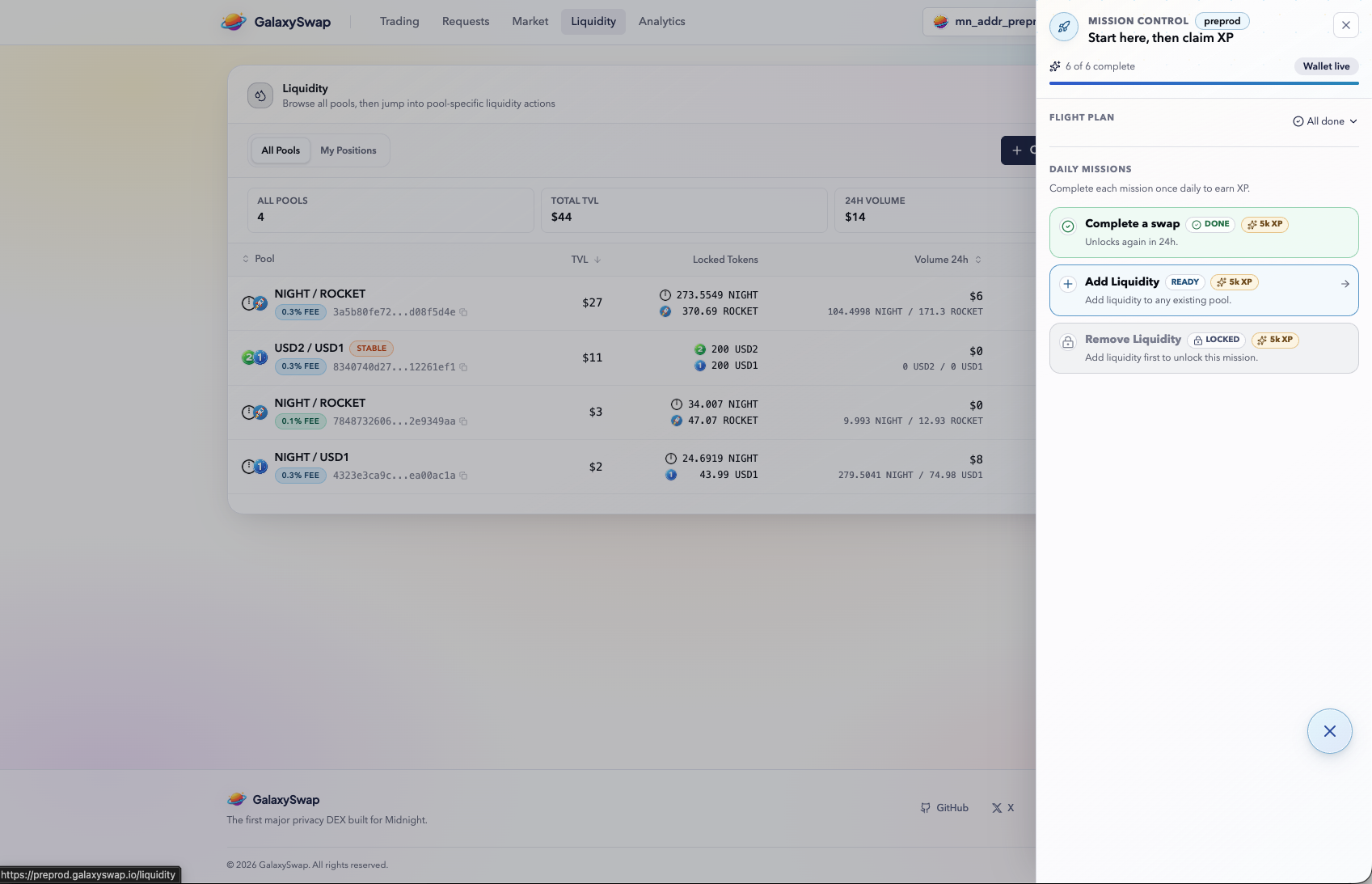Open Add Liquidity mission arrow

(1345, 284)
